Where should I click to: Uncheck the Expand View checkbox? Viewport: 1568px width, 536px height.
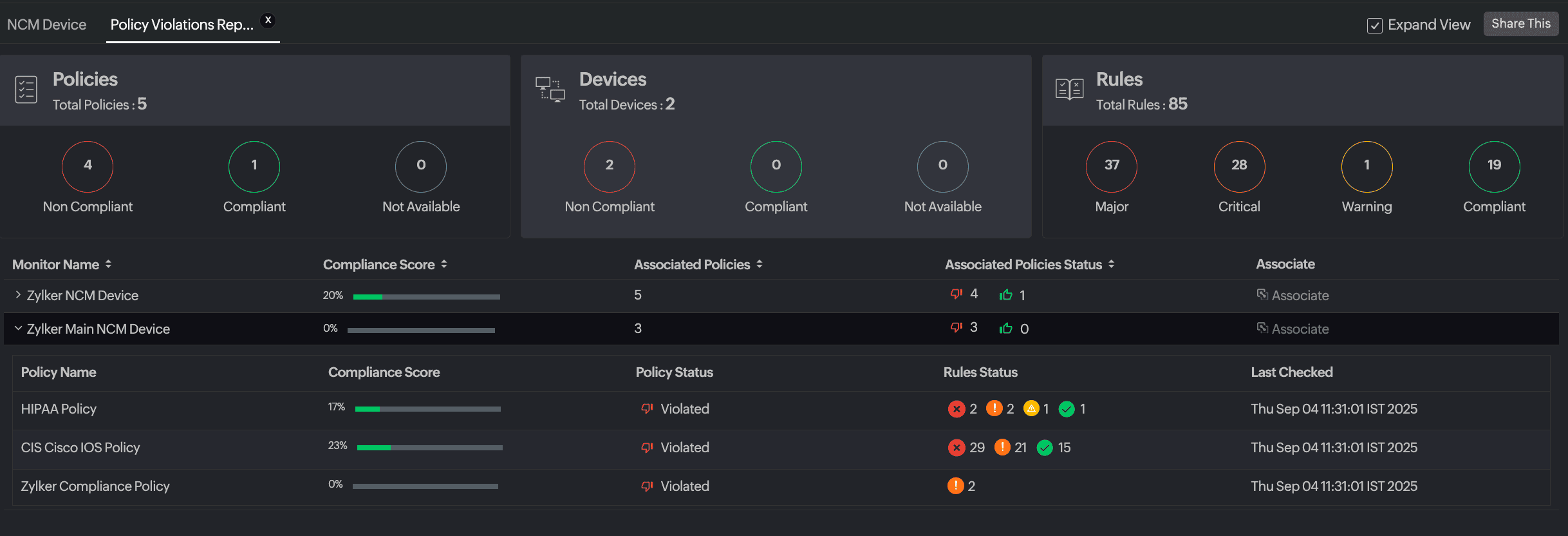(x=1374, y=26)
